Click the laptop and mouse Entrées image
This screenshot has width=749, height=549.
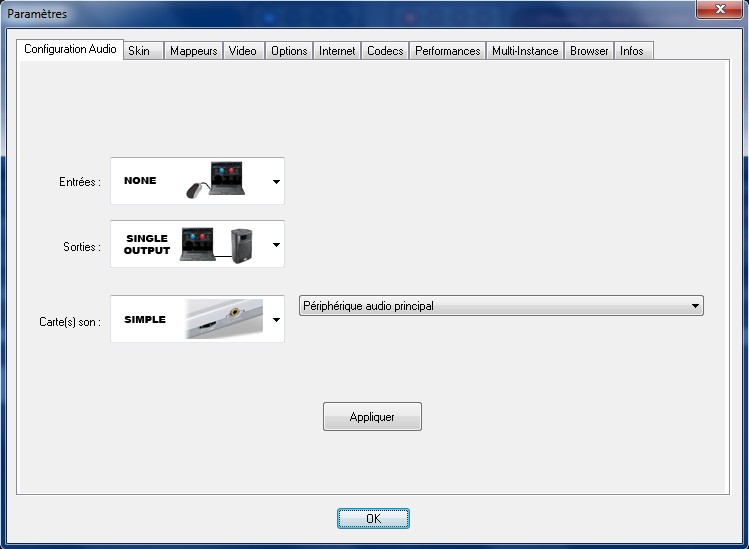pos(215,180)
